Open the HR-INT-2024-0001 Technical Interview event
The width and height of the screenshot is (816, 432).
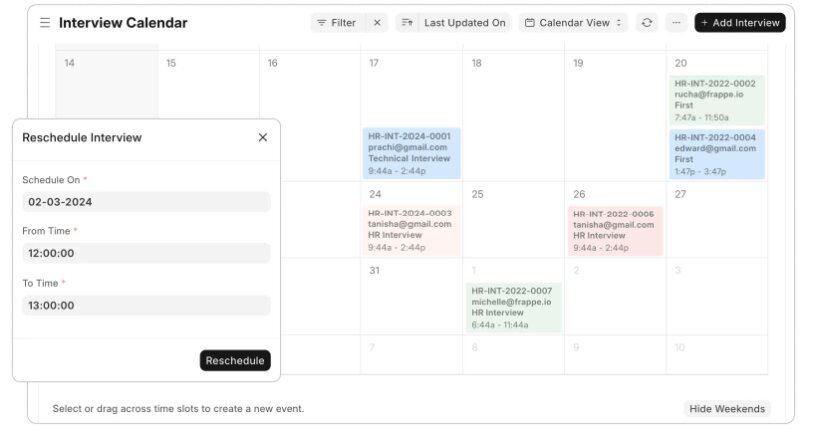(411, 153)
